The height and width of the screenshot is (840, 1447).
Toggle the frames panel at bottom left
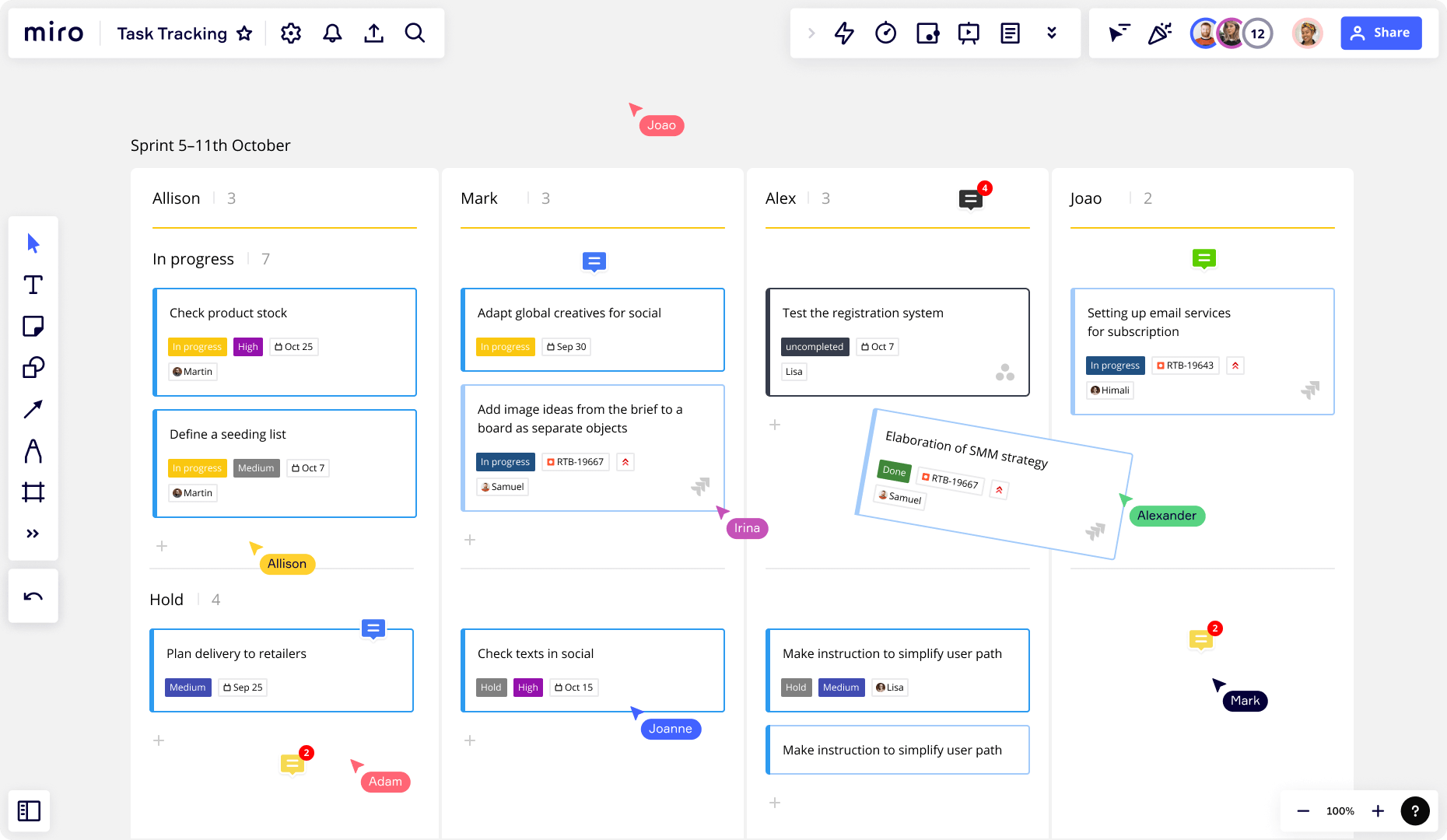click(x=29, y=810)
